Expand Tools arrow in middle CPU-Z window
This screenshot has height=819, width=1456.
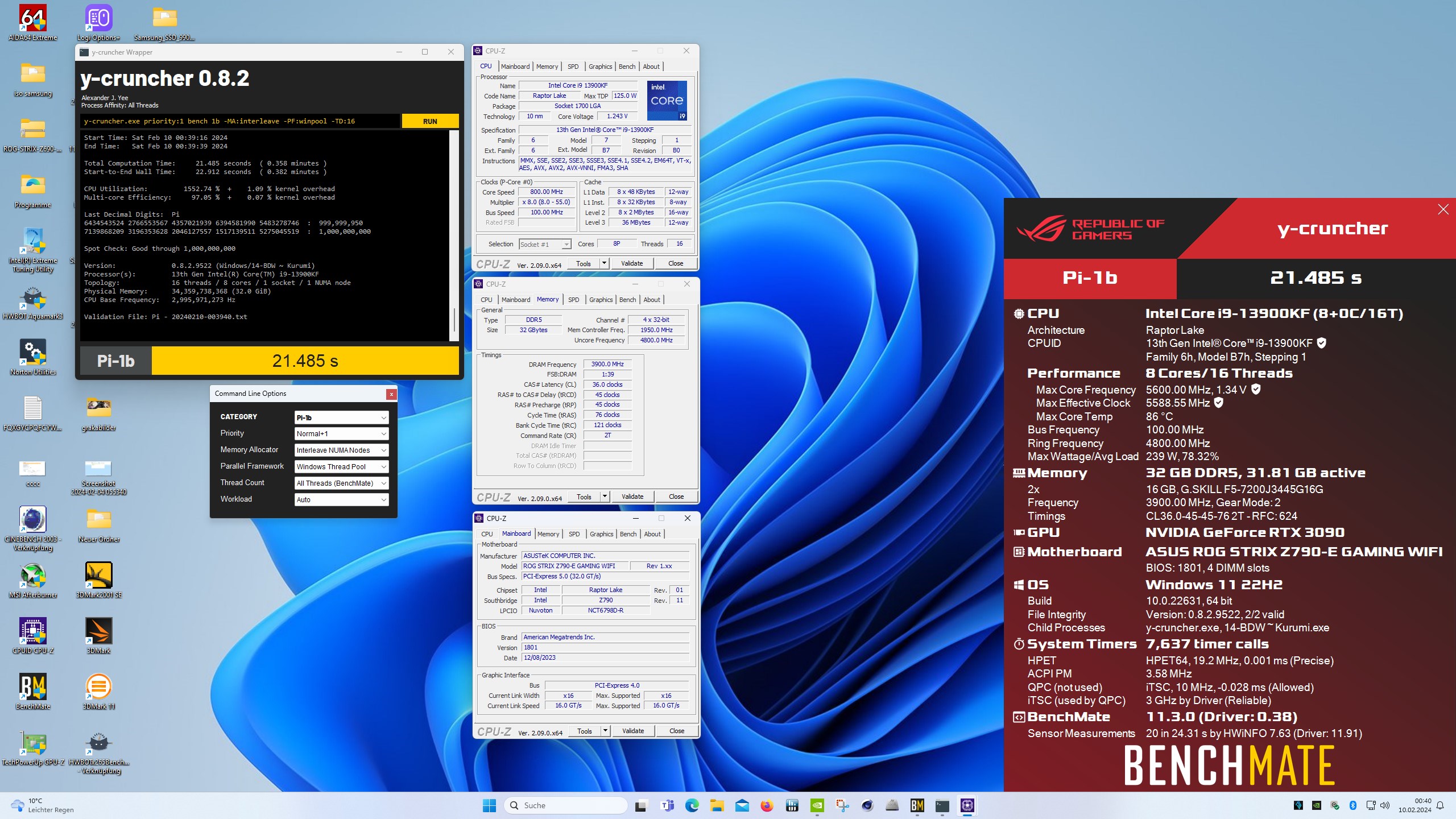[x=605, y=497]
